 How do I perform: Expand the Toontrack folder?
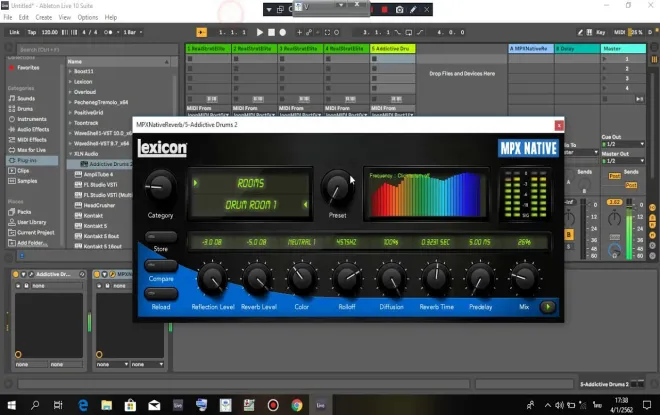click(70, 123)
